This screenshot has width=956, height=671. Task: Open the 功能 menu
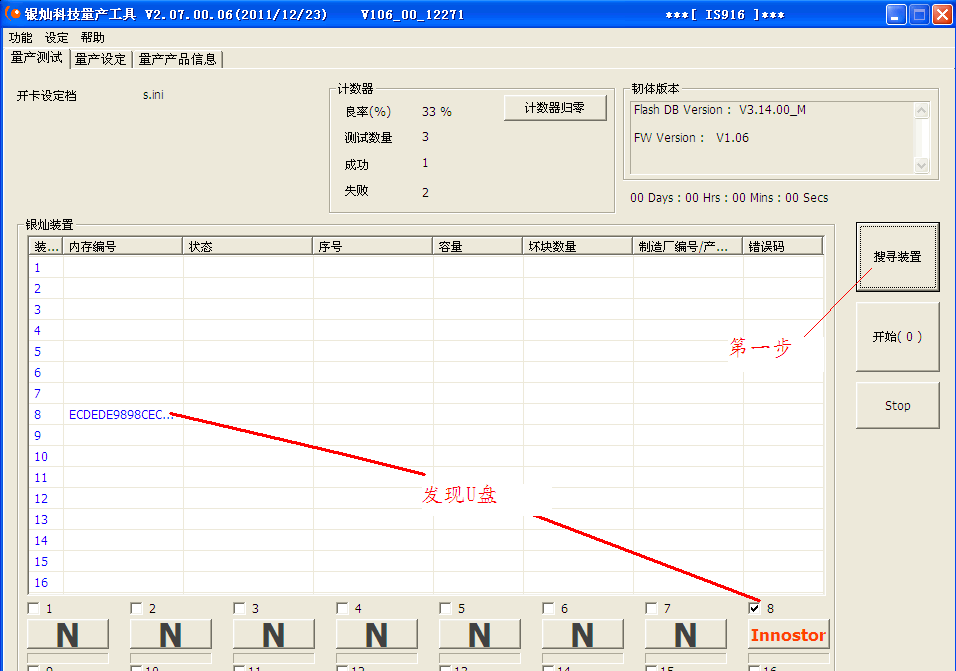[x=20, y=38]
